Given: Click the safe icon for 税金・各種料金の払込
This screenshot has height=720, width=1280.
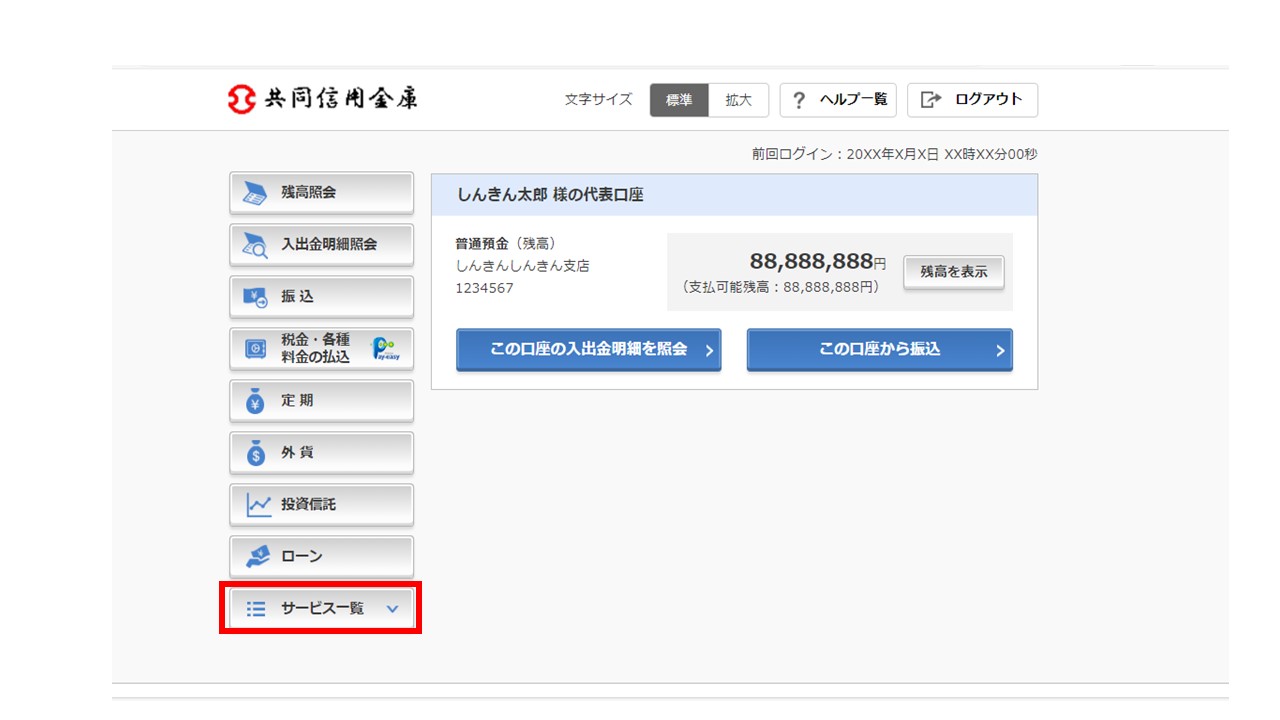Looking at the screenshot, I should click(x=256, y=349).
